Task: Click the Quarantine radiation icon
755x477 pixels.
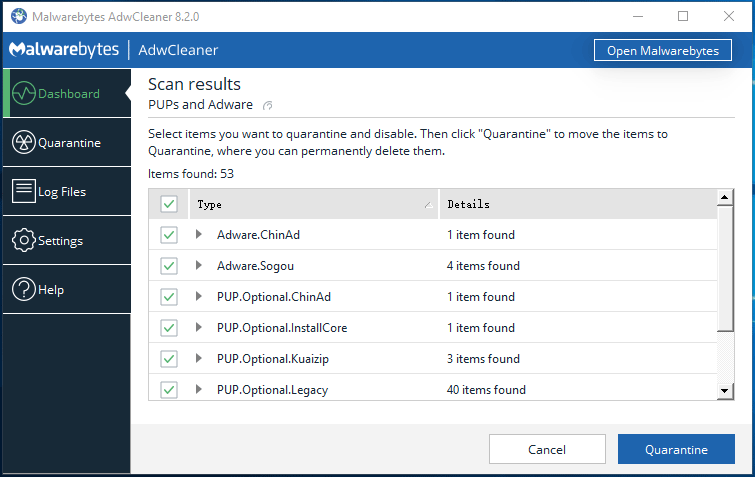Action: (24, 142)
